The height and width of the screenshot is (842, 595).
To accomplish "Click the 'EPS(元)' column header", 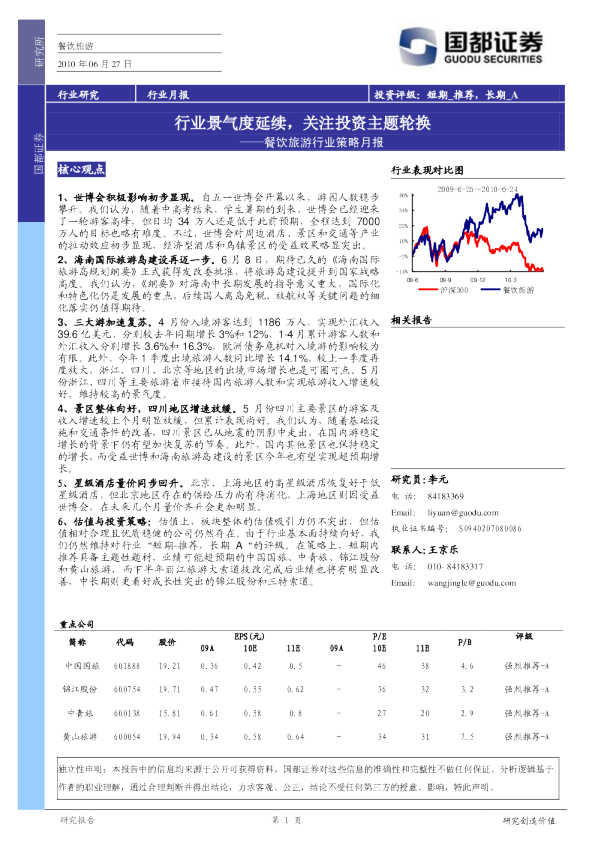I will [250, 636].
